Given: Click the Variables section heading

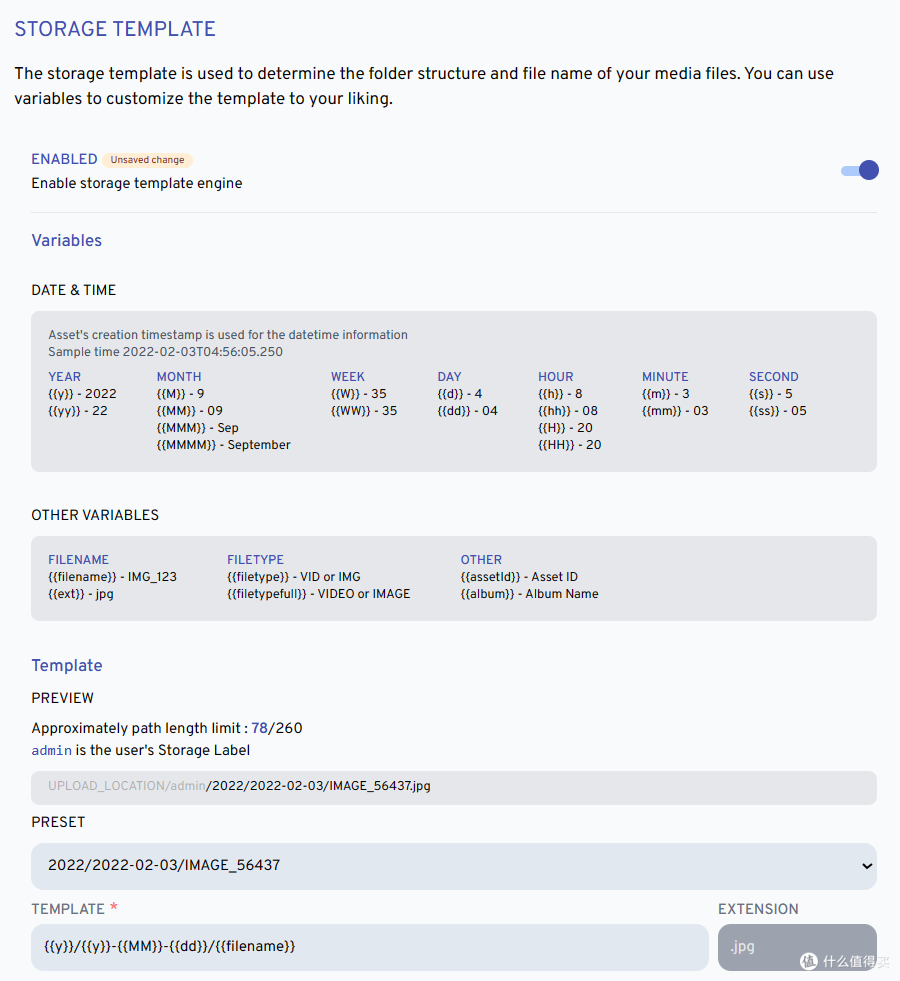Looking at the screenshot, I should (x=66, y=241).
